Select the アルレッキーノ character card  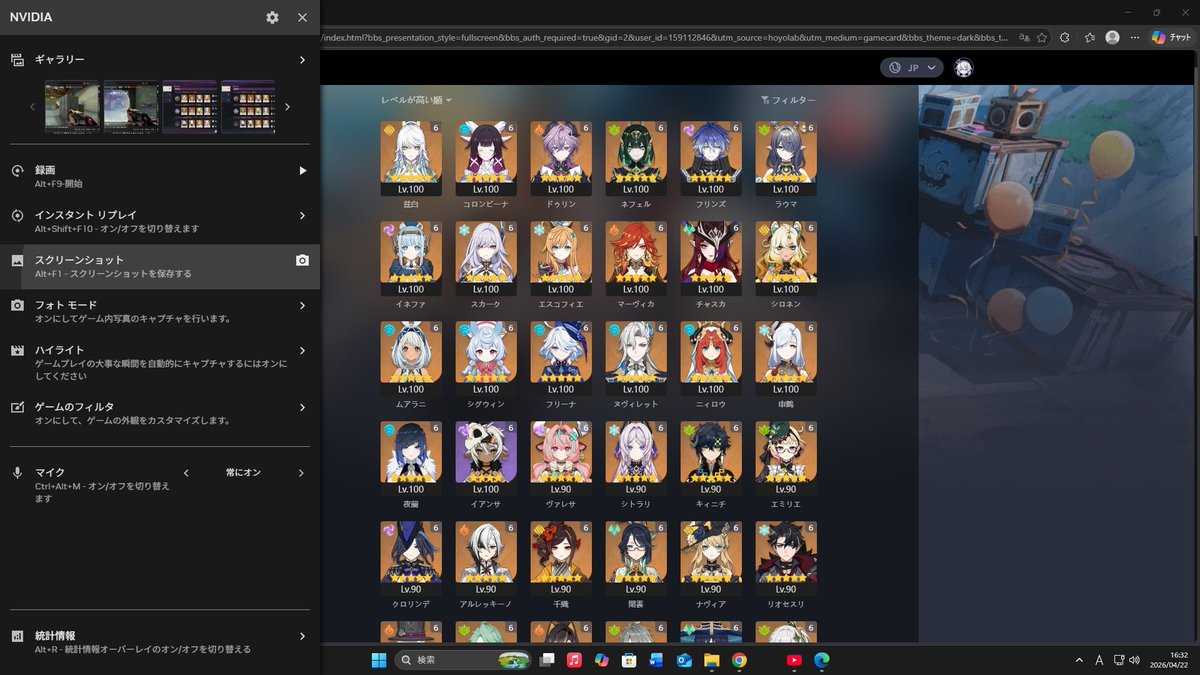pos(486,560)
